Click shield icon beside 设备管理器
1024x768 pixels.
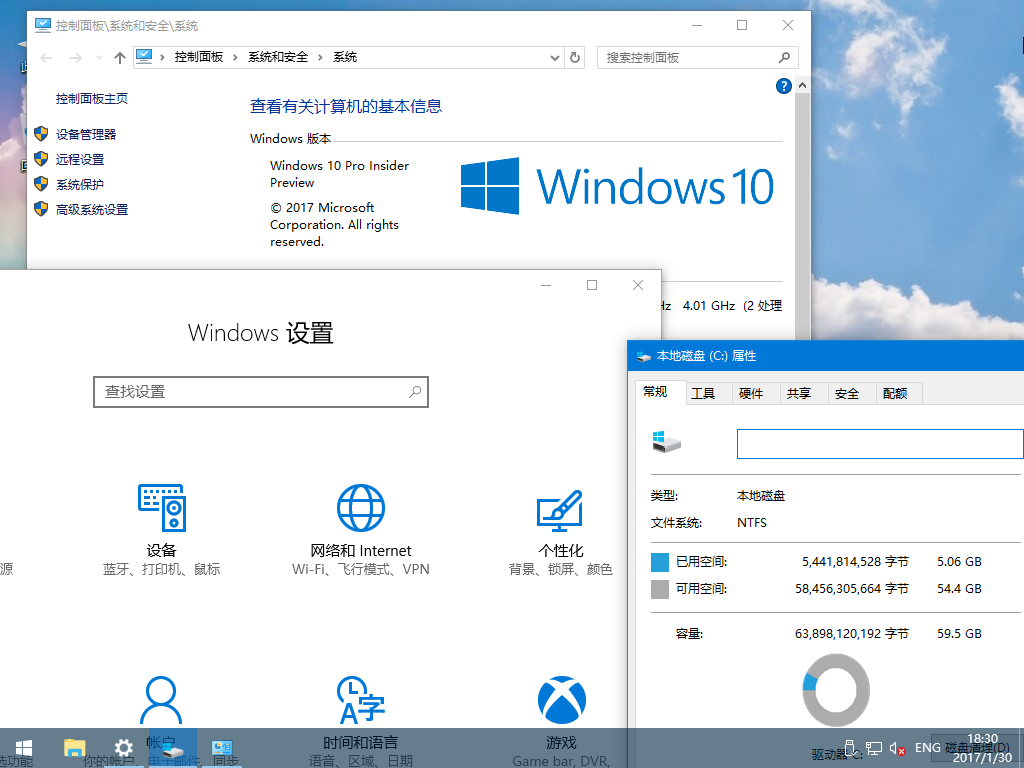point(41,134)
